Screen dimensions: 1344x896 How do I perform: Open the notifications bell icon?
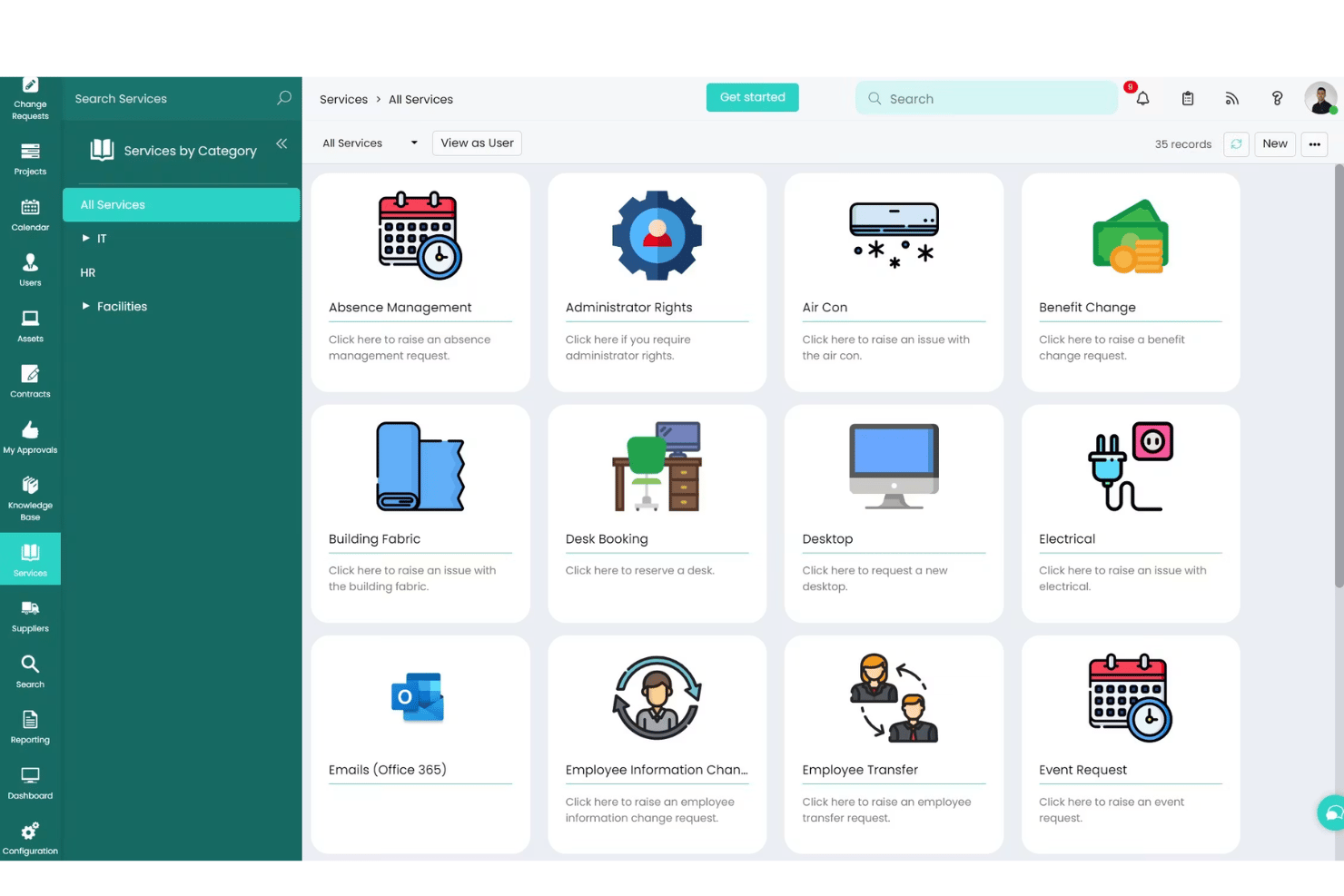tap(1142, 98)
